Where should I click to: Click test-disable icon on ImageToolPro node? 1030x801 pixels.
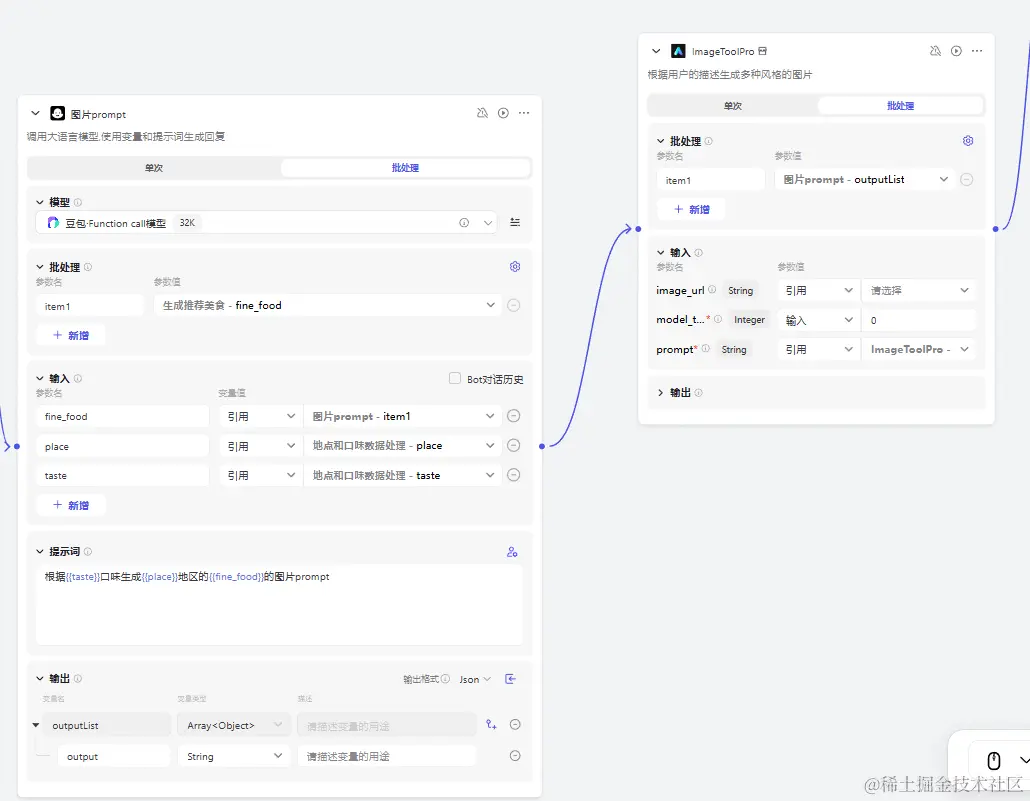[935, 51]
